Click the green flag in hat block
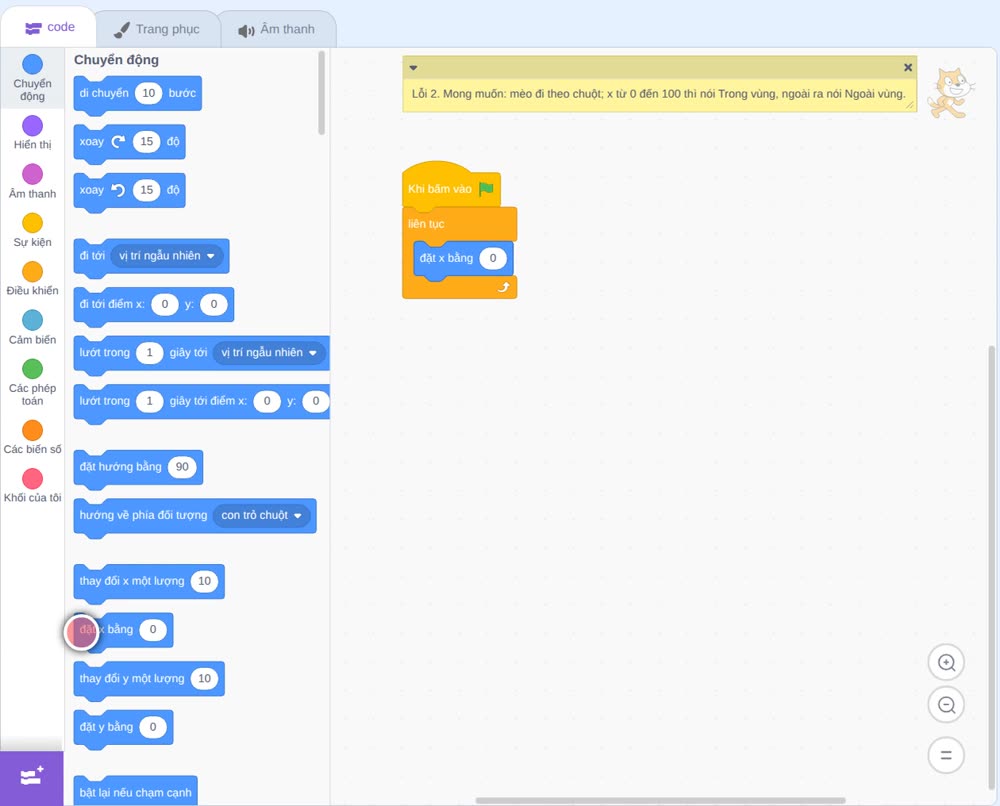This screenshot has height=806, width=1000. point(487,189)
